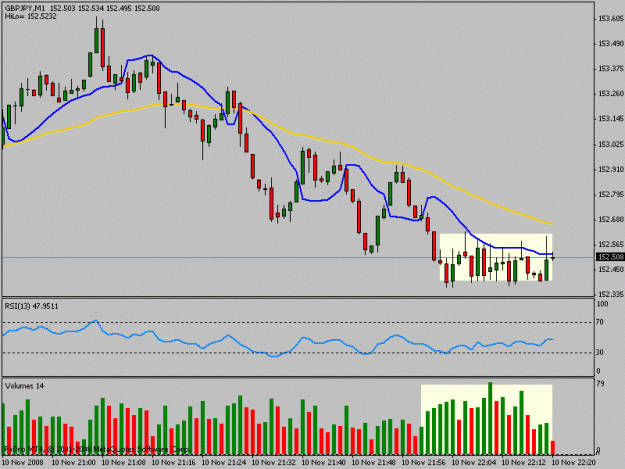Click the 10 Nov 21:48 time label
The image size is (625, 469).
point(373,462)
